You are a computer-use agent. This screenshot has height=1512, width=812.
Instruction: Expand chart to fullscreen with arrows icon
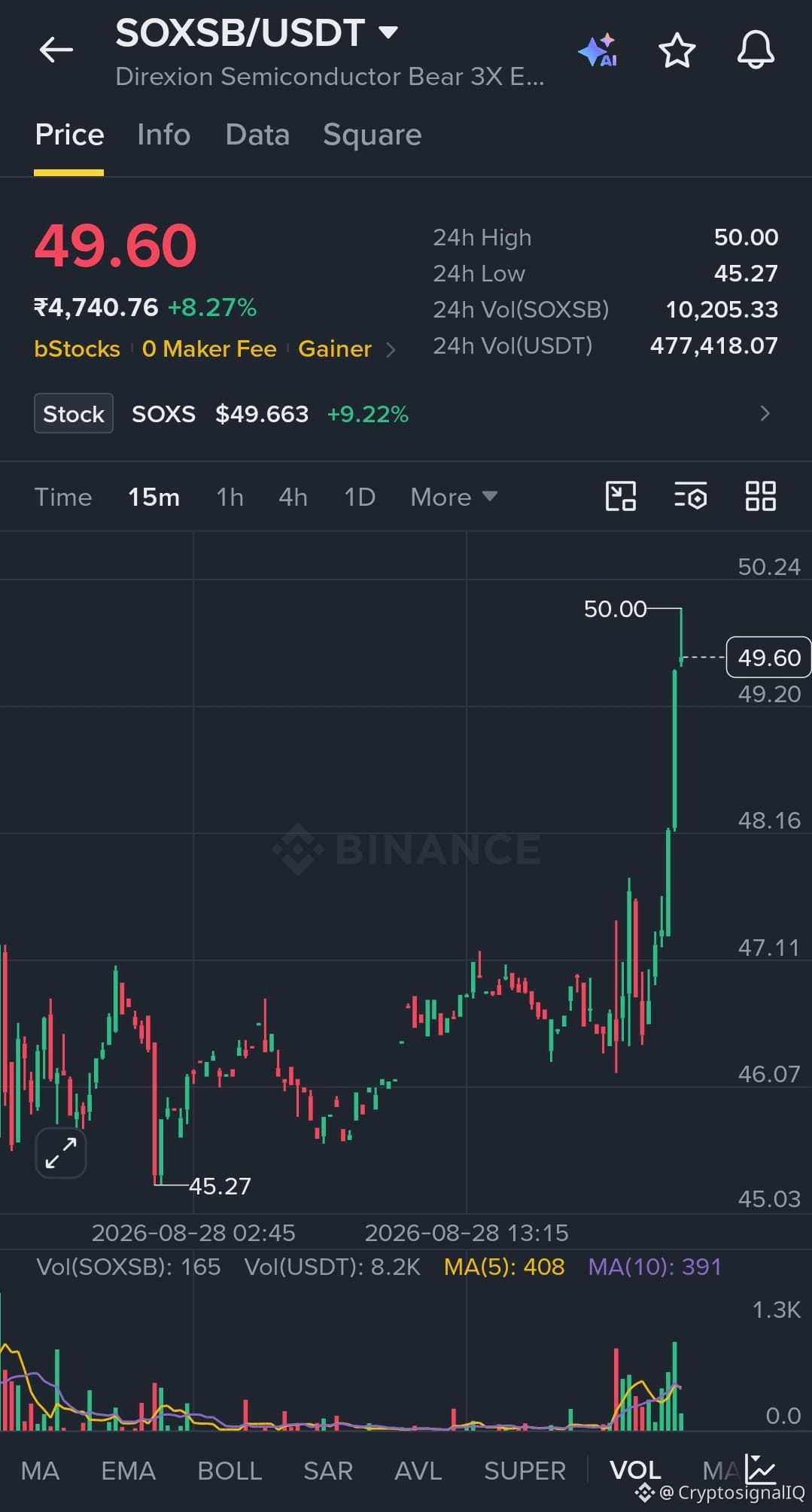click(61, 1152)
